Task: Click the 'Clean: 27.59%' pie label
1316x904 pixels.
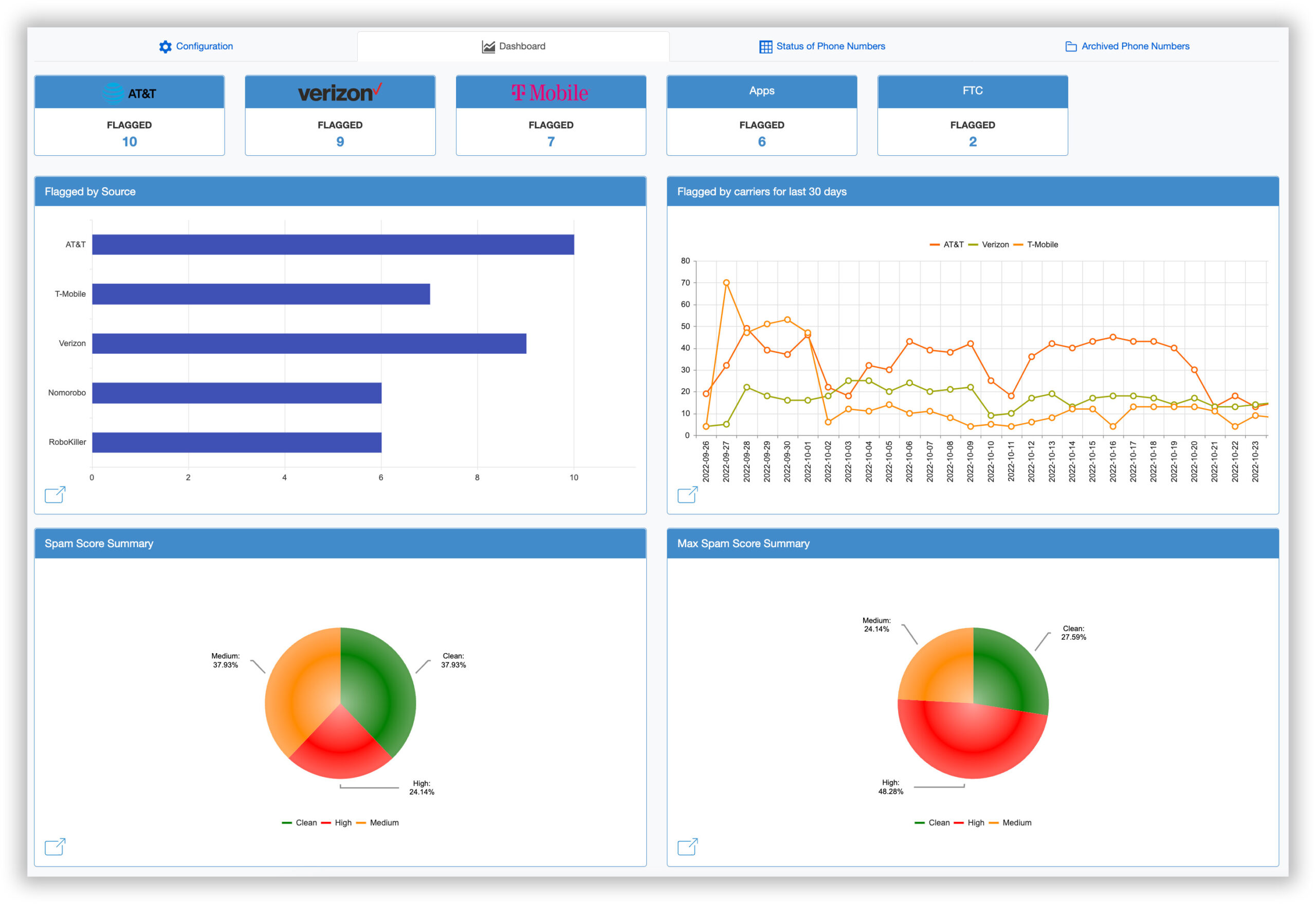Action: (1073, 632)
